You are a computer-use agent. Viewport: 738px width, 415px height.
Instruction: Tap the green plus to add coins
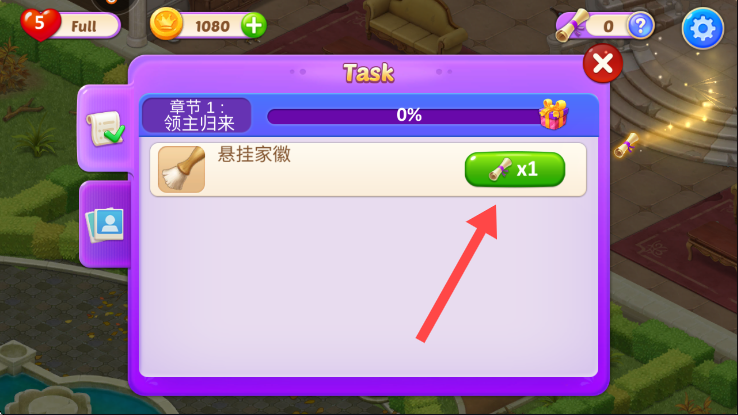tap(254, 25)
